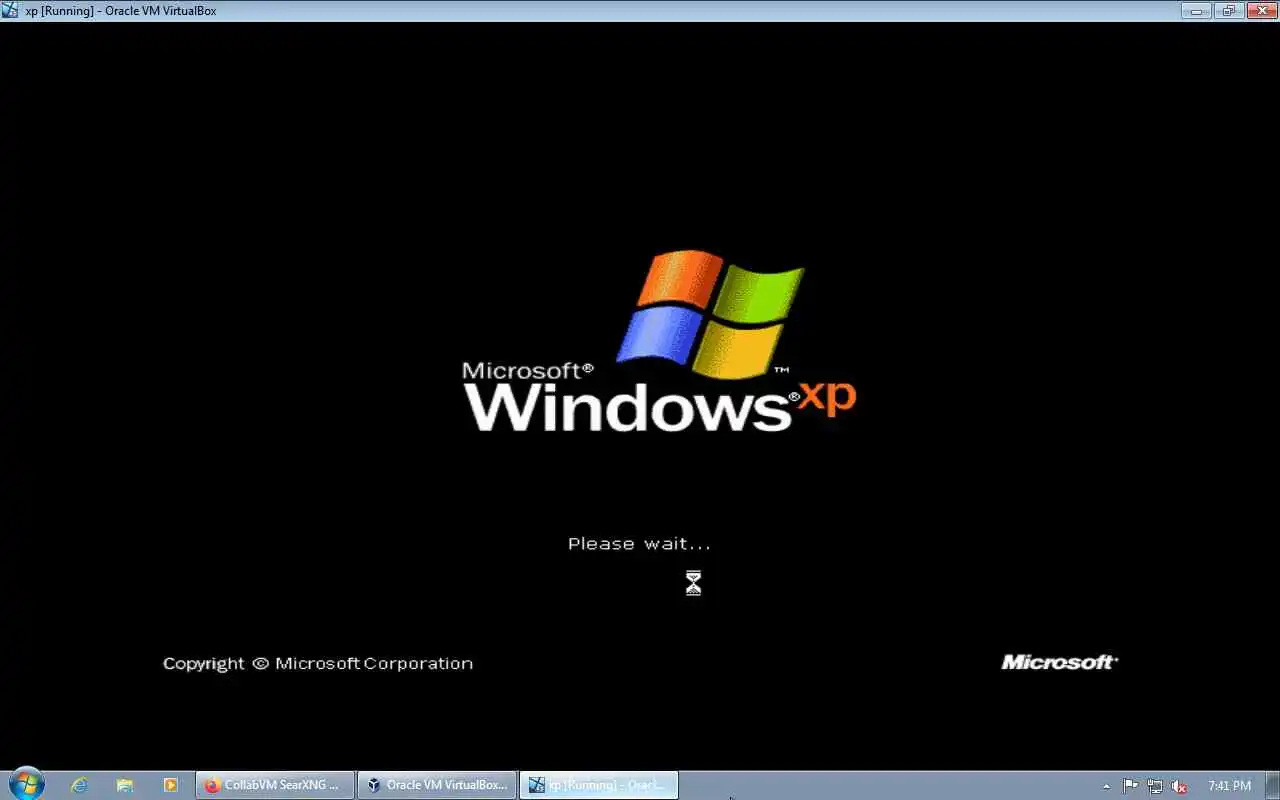Minimize the xp [Running] VirtualBox window
This screenshot has height=800, width=1280.
point(1196,11)
